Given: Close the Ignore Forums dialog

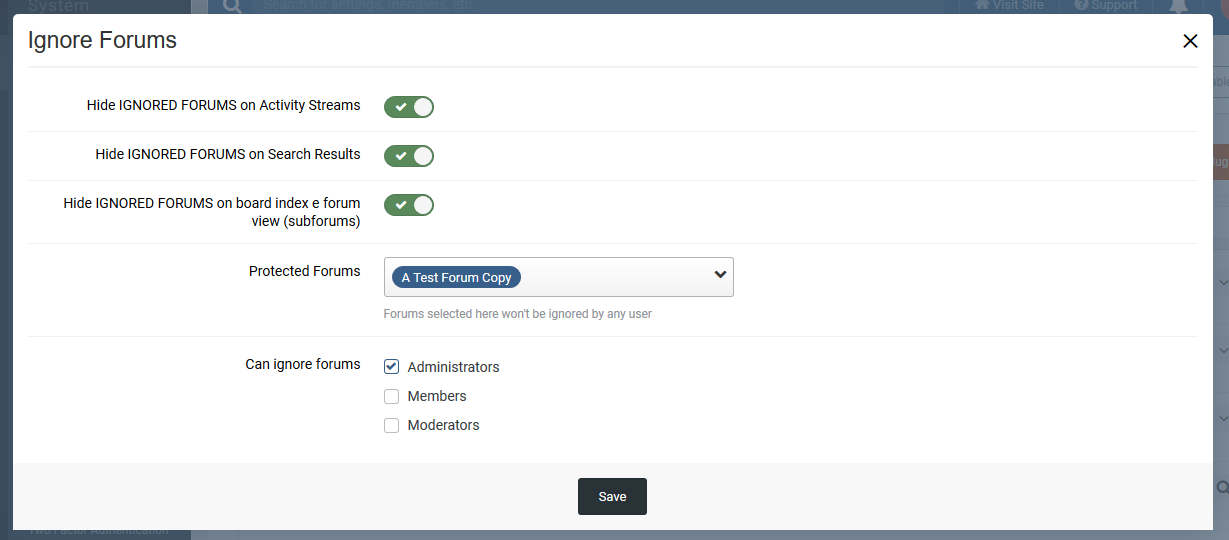Looking at the screenshot, I should coord(1190,41).
